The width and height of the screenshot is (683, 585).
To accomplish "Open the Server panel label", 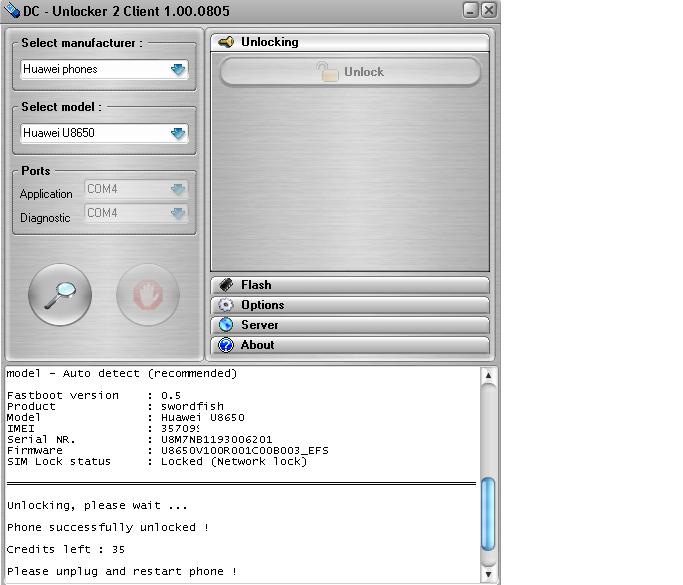I will (259, 325).
